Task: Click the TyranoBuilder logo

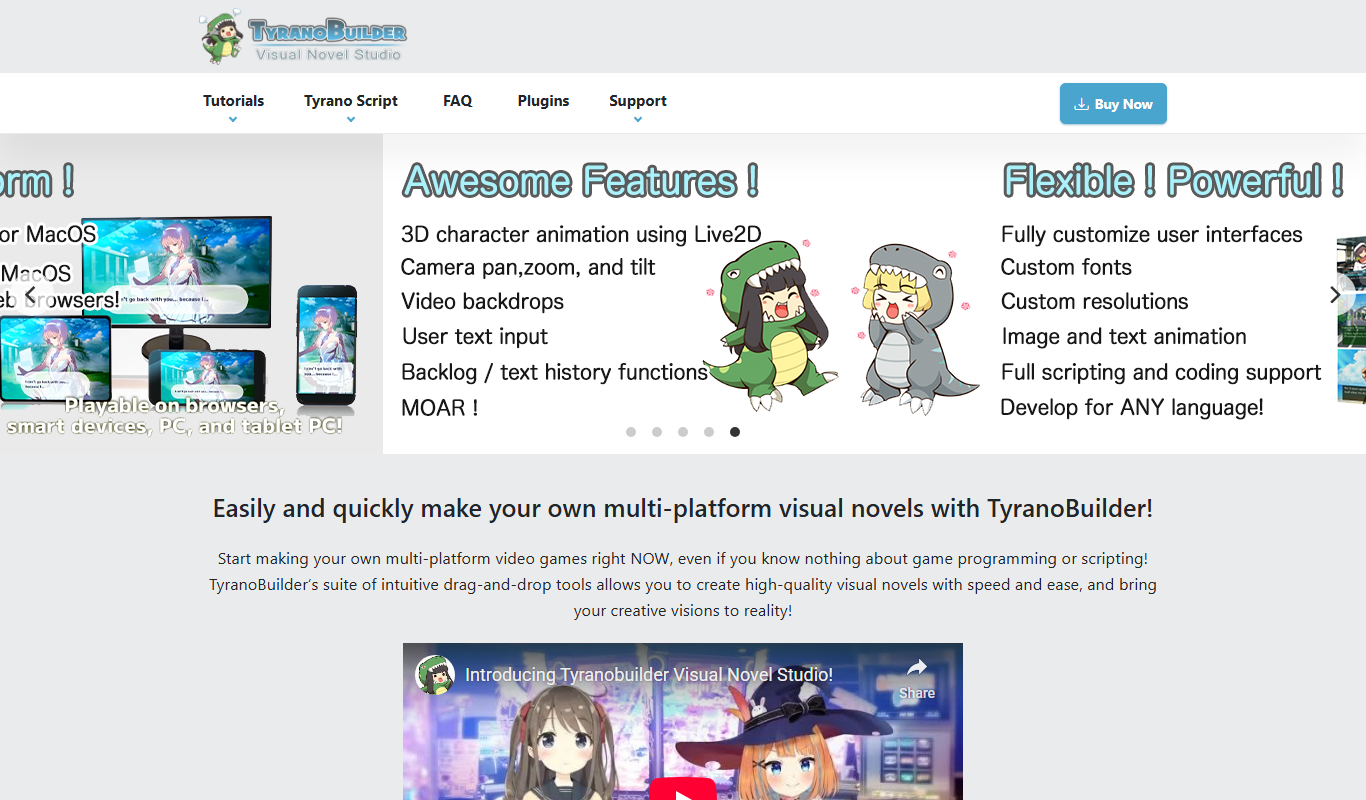Action: (303, 38)
